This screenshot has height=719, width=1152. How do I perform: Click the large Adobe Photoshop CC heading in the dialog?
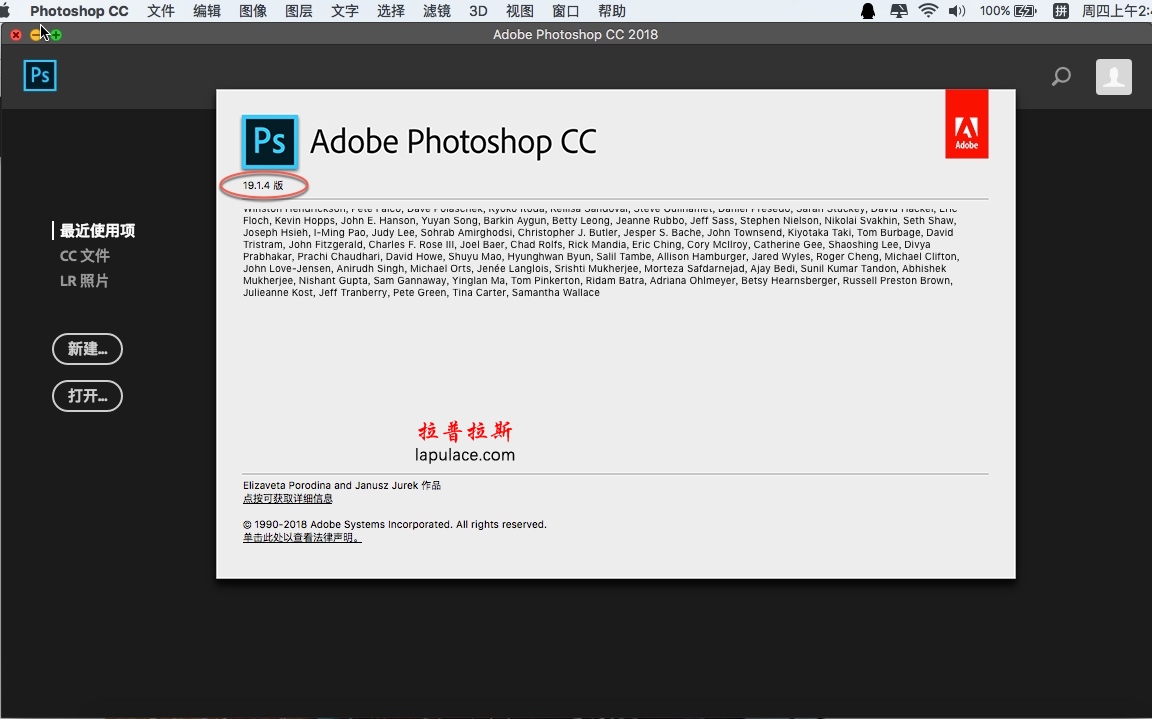pos(453,142)
